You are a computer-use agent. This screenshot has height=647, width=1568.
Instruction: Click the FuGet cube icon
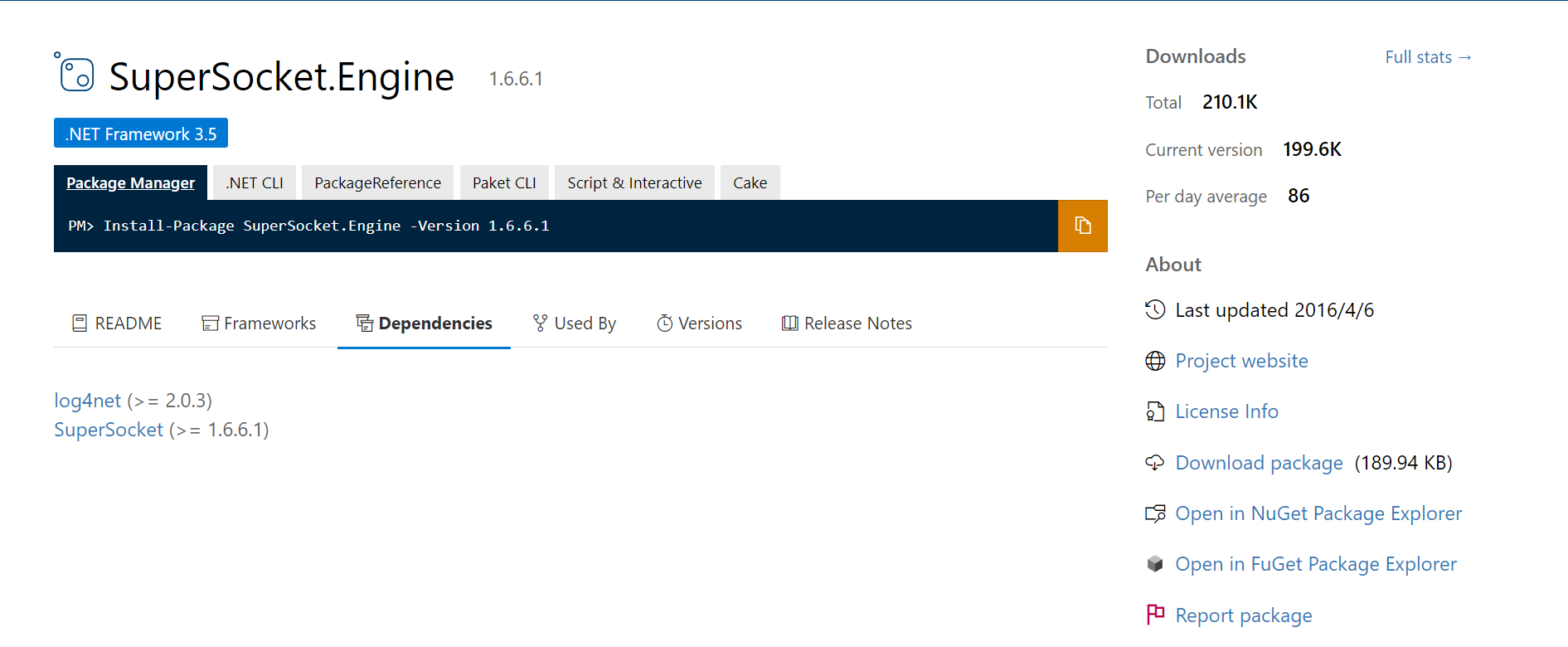1155,564
